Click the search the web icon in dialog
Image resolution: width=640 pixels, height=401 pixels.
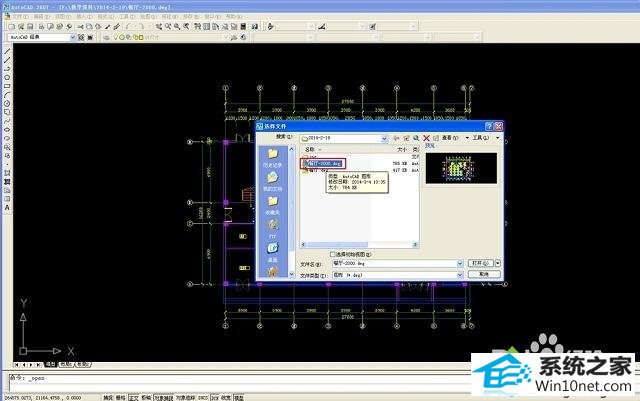(416, 138)
